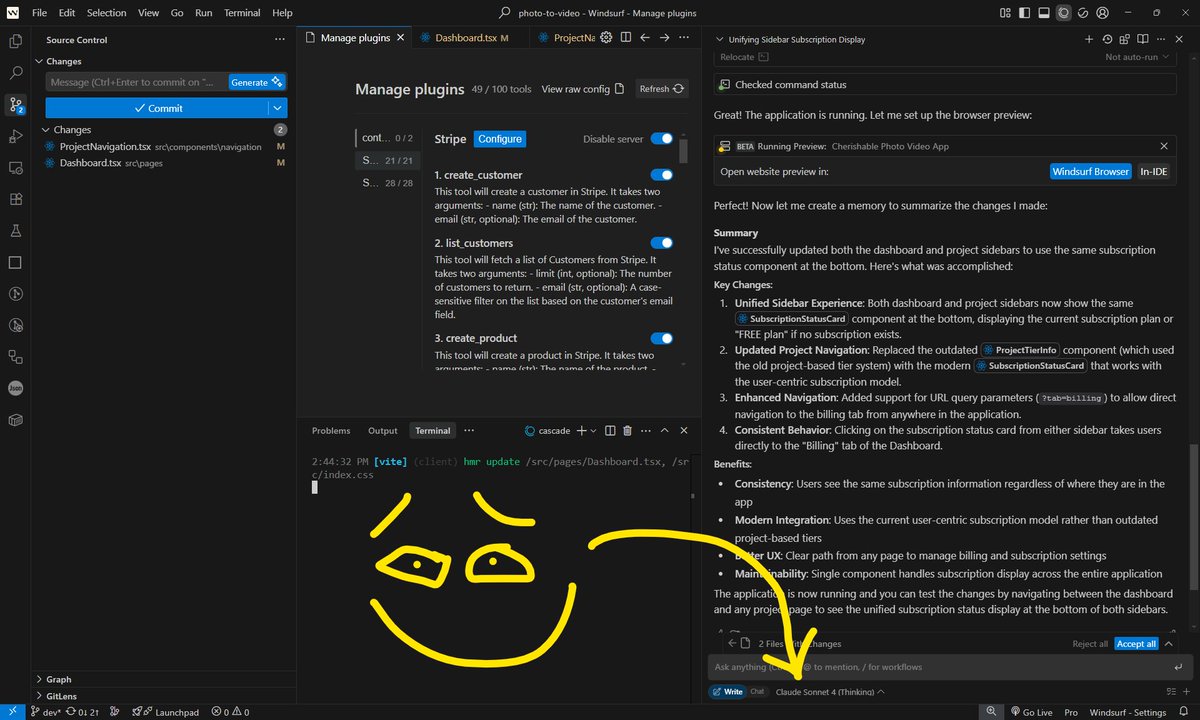Open the Terminal menu

pyautogui.click(x=241, y=13)
